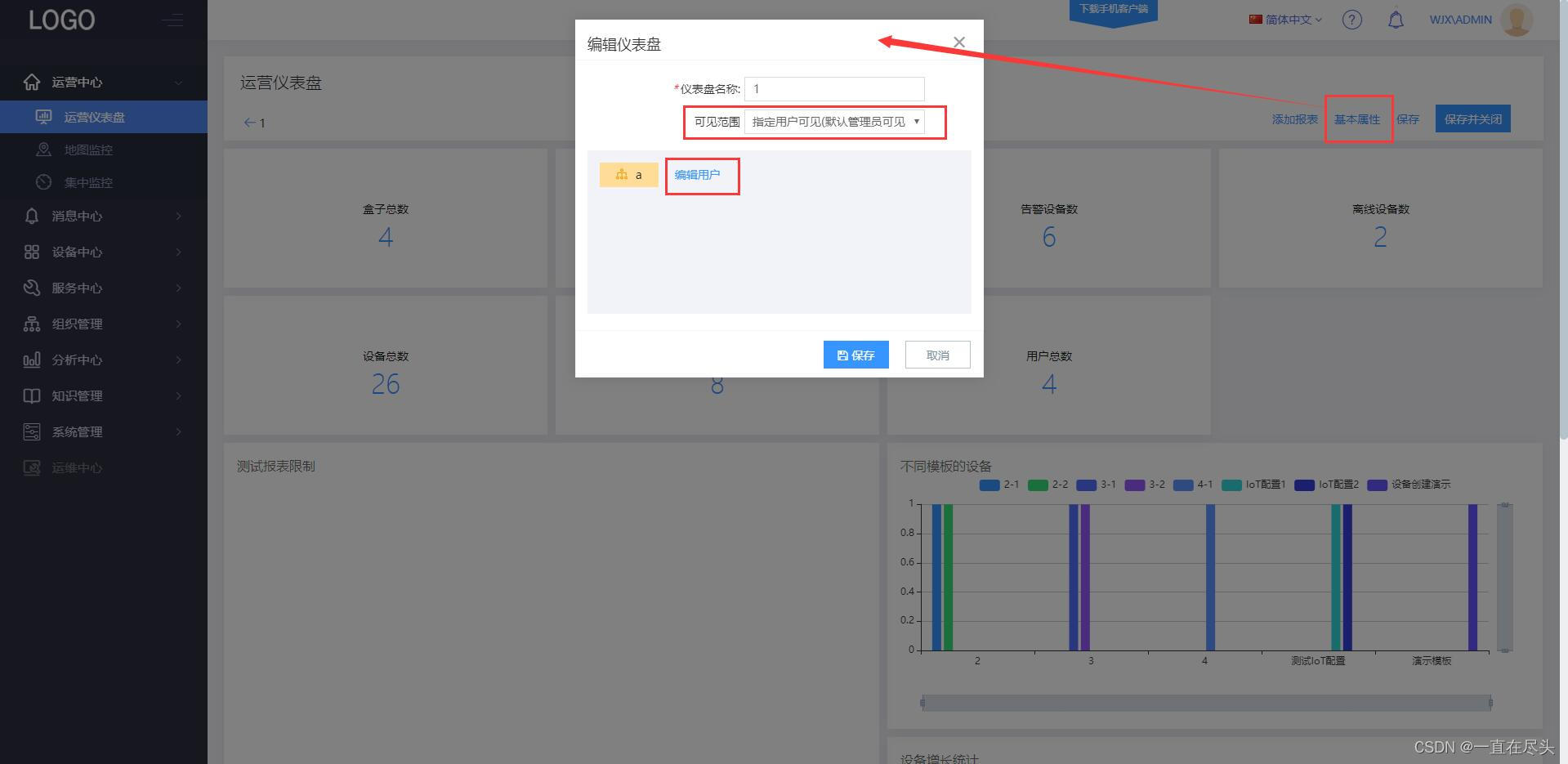Expand the 知识管理 menu chevron
Viewport: 1568px width, 764px height.
point(178,395)
